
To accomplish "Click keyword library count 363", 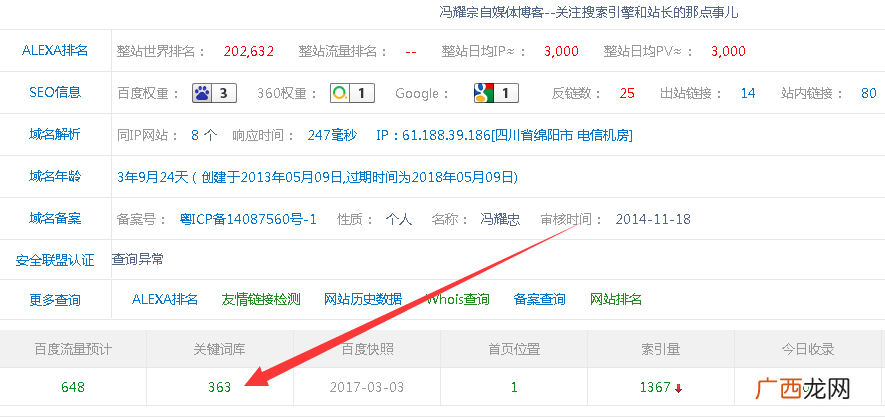I will 220,387.
